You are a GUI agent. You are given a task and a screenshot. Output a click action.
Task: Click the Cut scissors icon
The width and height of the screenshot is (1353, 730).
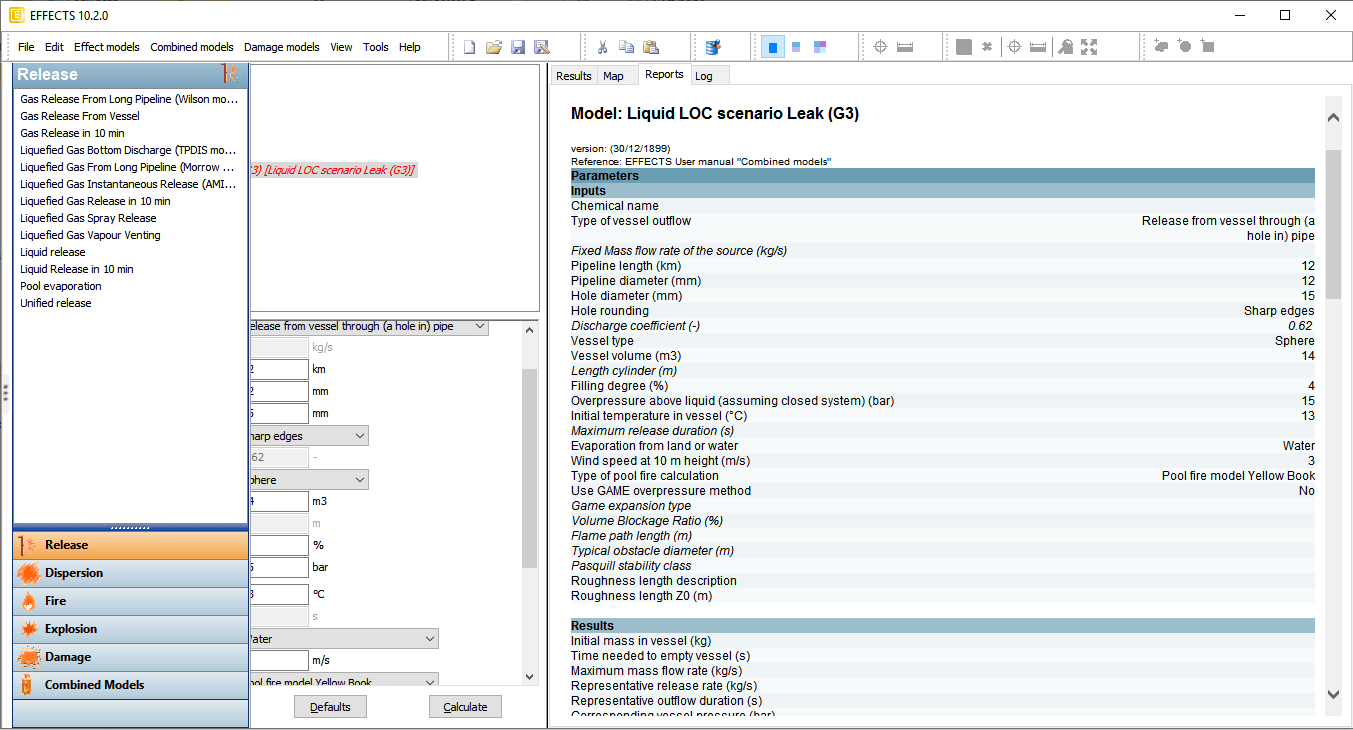(602, 47)
